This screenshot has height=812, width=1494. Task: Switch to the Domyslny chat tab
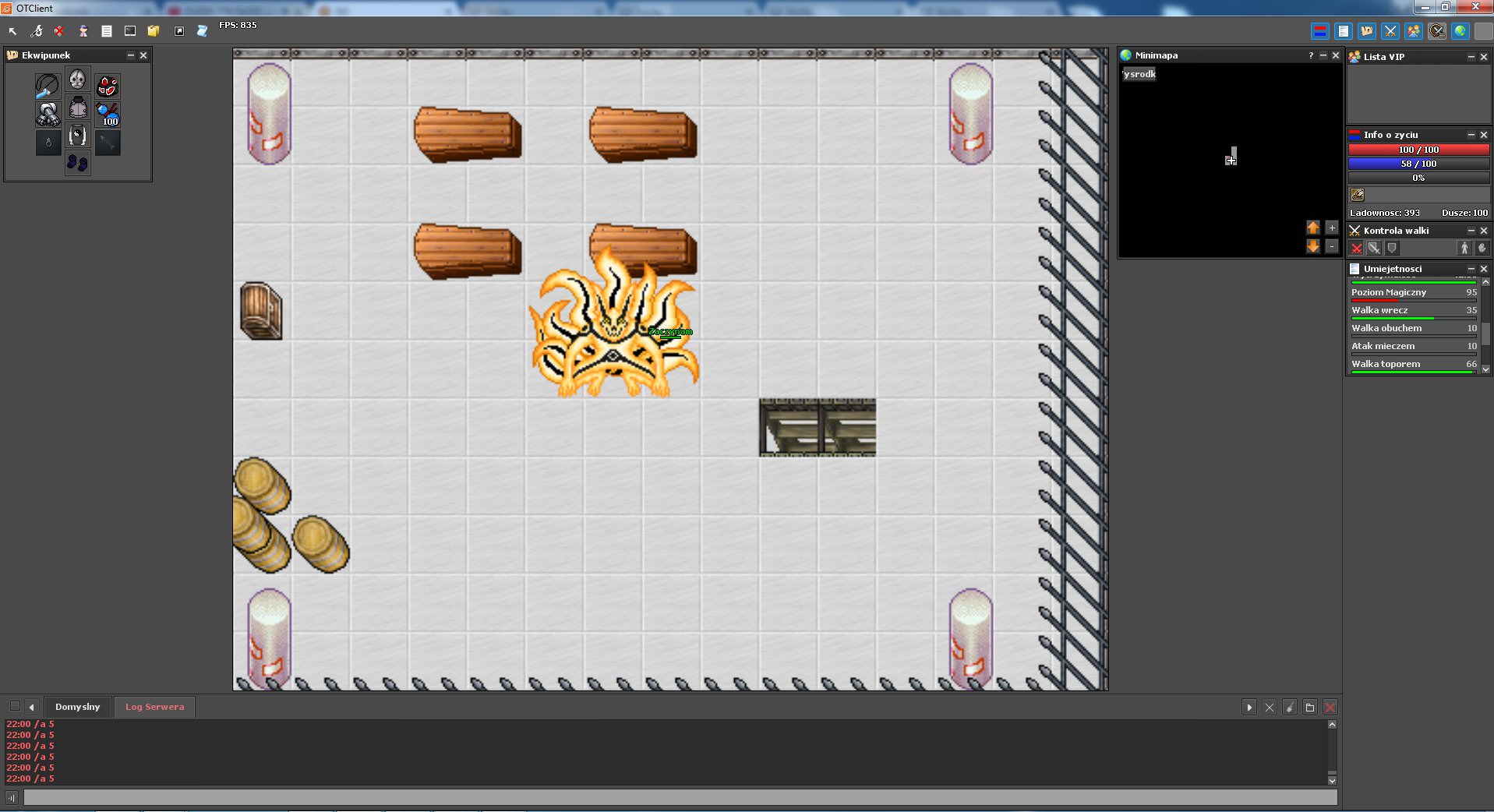click(x=77, y=707)
